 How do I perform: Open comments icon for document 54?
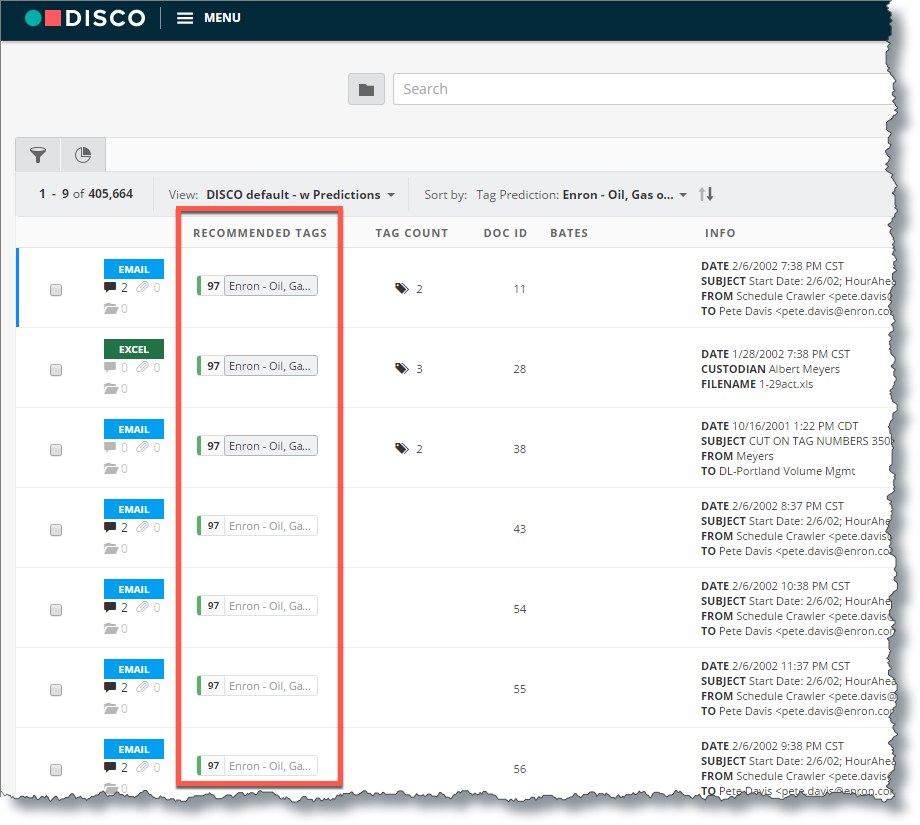pos(110,607)
